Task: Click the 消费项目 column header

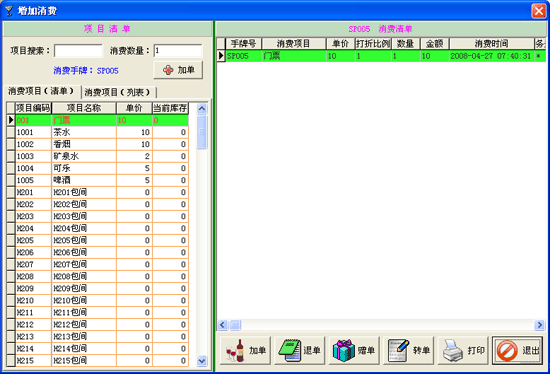Action: point(294,44)
